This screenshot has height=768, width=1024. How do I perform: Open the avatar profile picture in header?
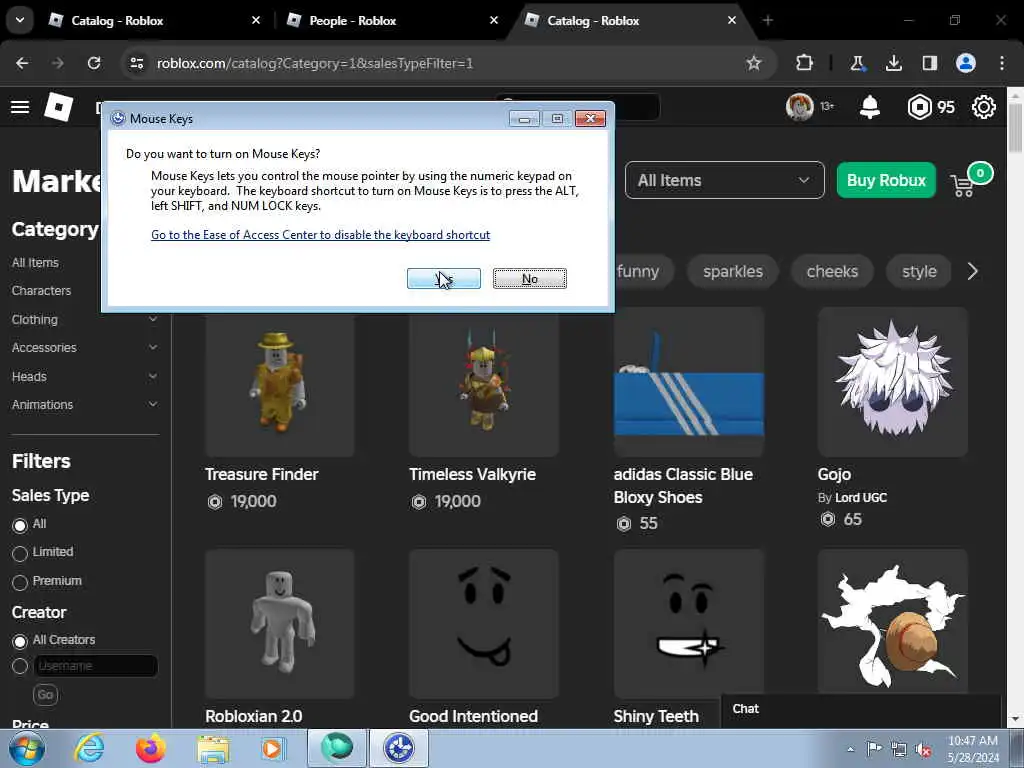[799, 106]
